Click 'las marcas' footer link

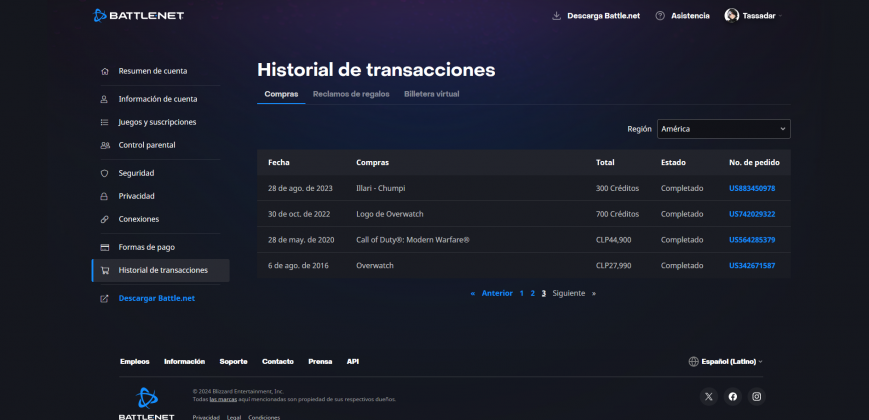click(x=223, y=399)
